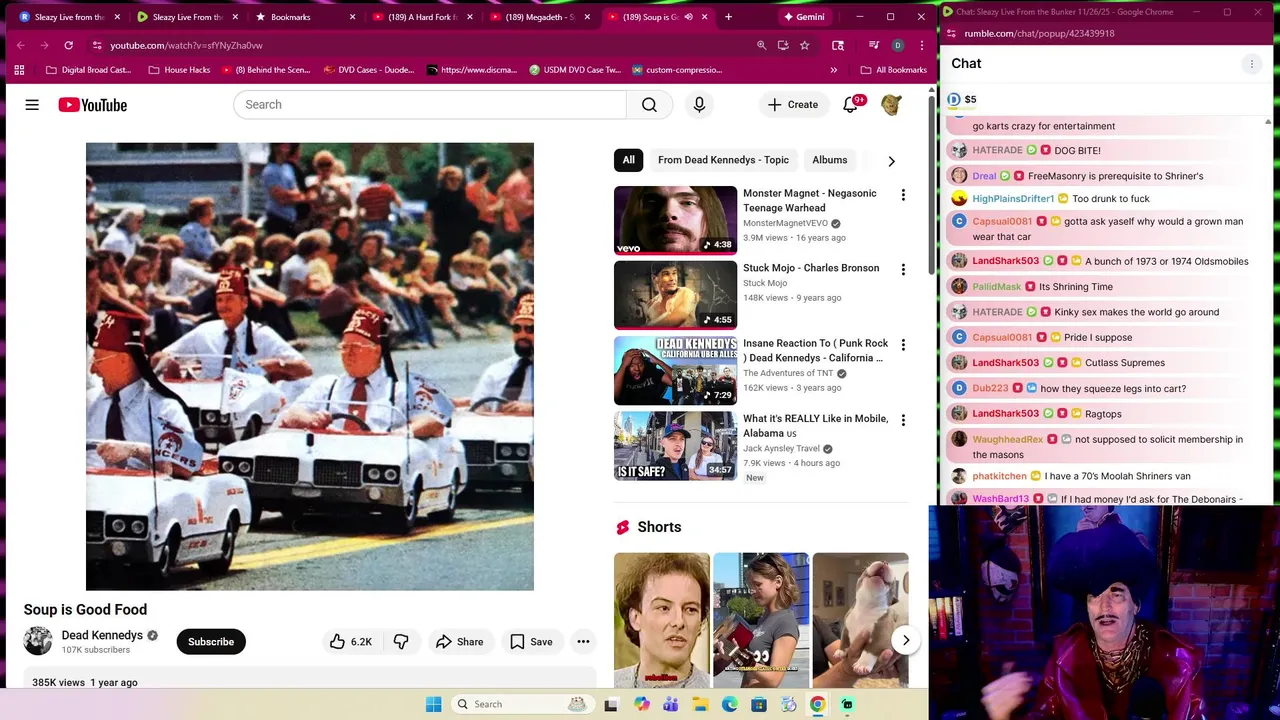The height and width of the screenshot is (720, 1280).
Task: Click the Windows taskbar search box
Action: click(x=522, y=704)
